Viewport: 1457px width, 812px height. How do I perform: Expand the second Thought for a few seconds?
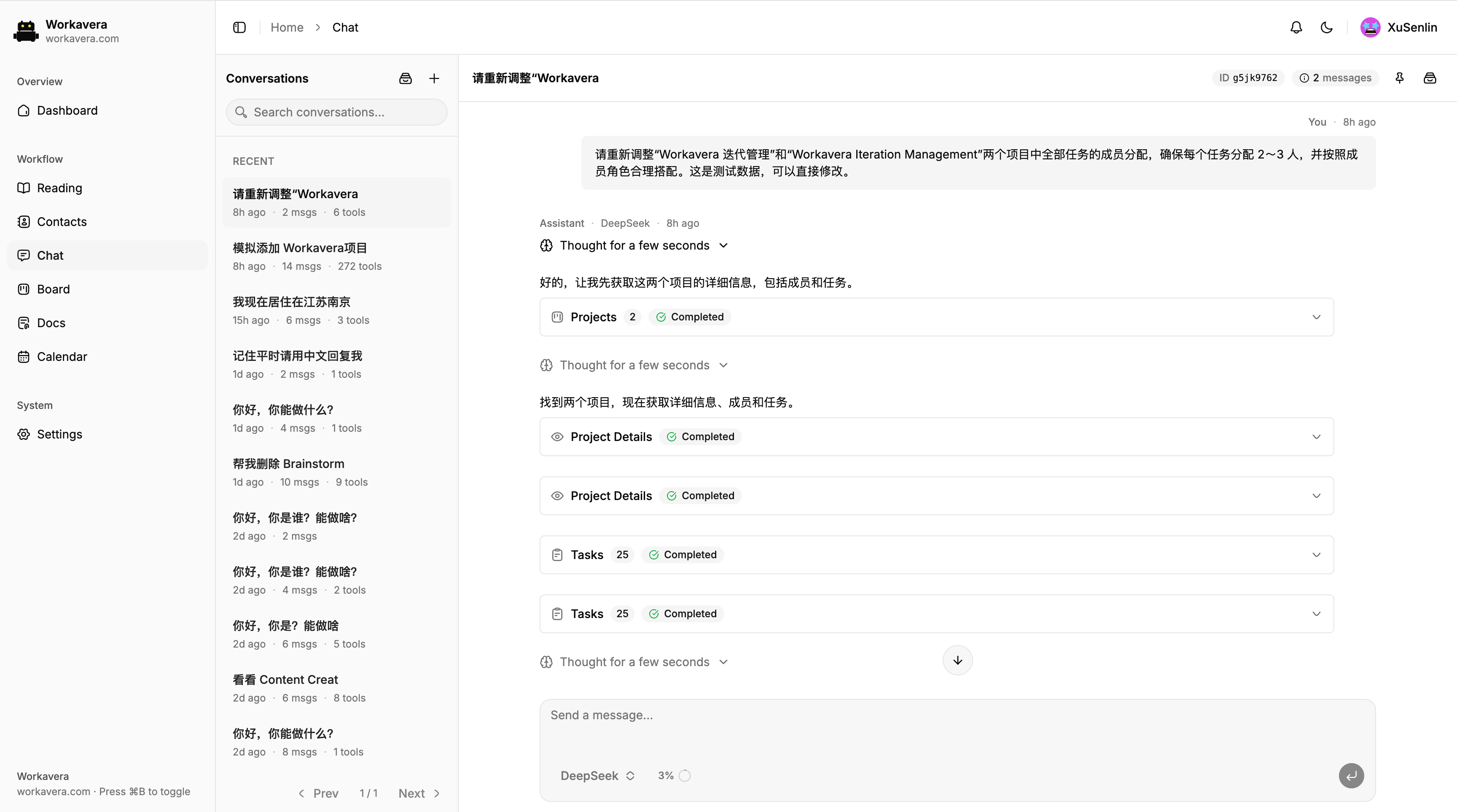[634, 365]
